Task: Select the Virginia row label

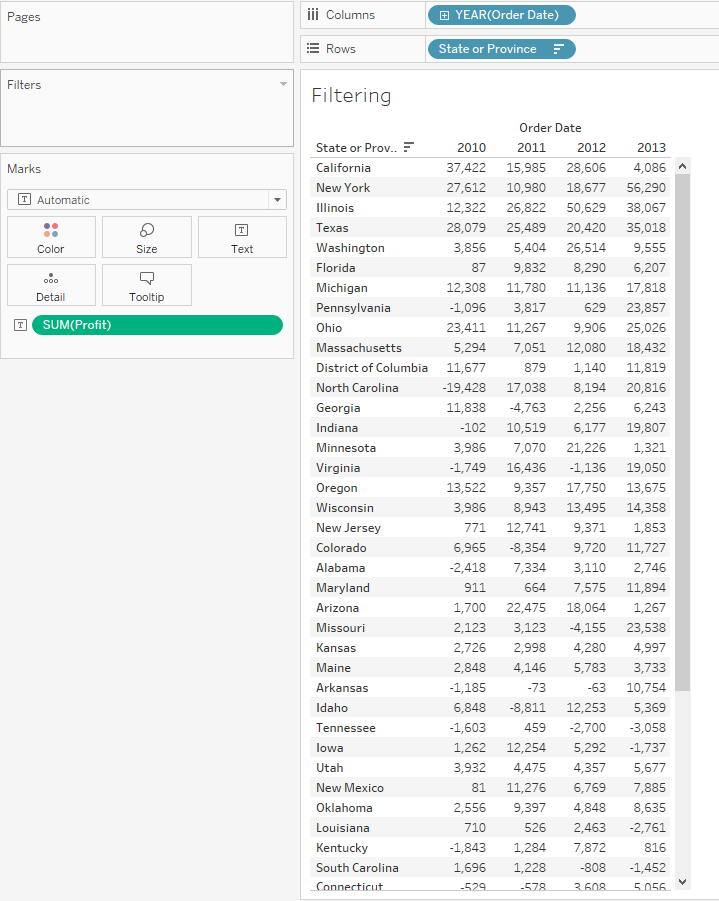Action: point(338,468)
